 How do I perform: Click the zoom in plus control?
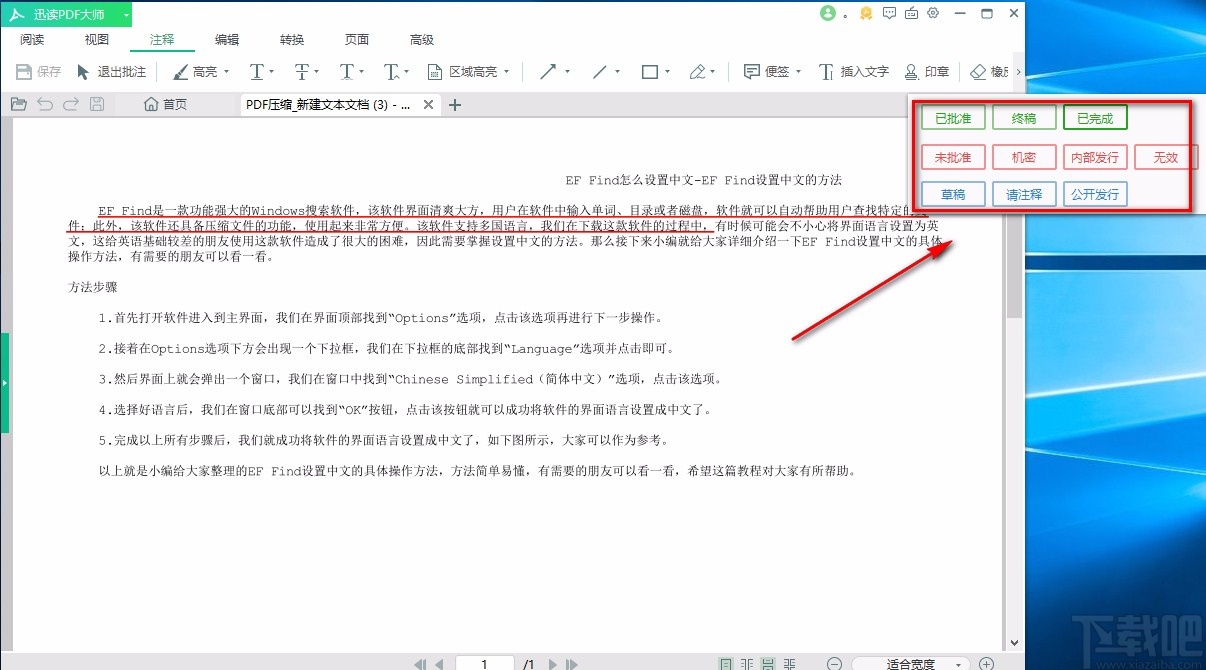986,662
